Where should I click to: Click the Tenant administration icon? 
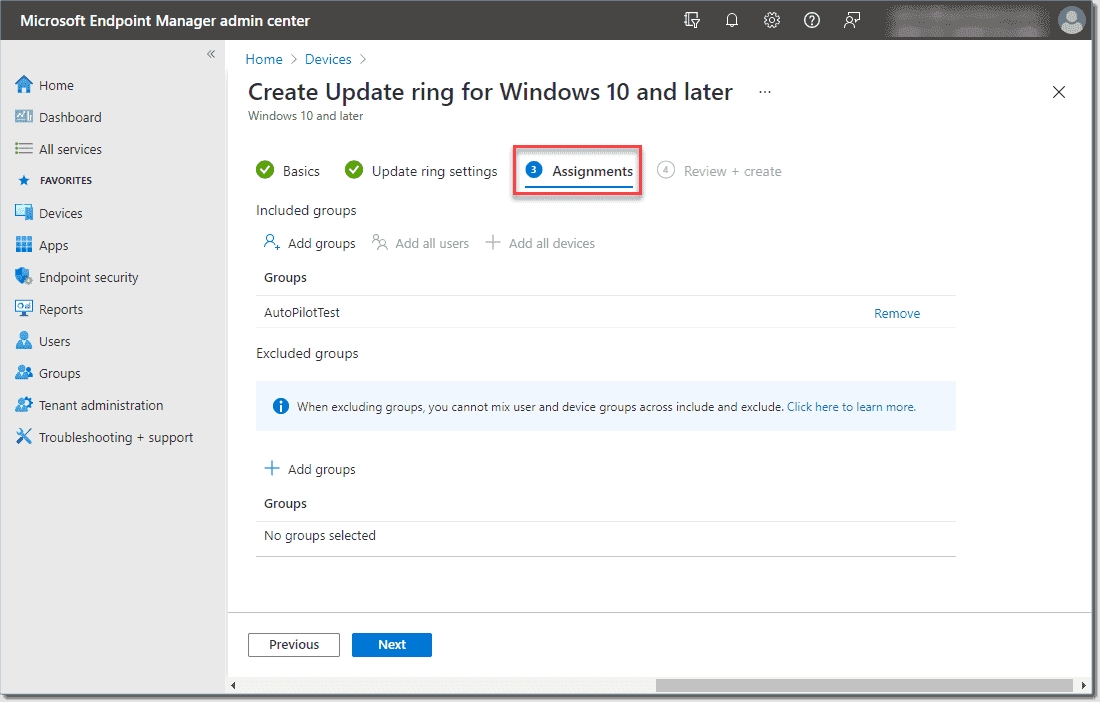[24, 405]
